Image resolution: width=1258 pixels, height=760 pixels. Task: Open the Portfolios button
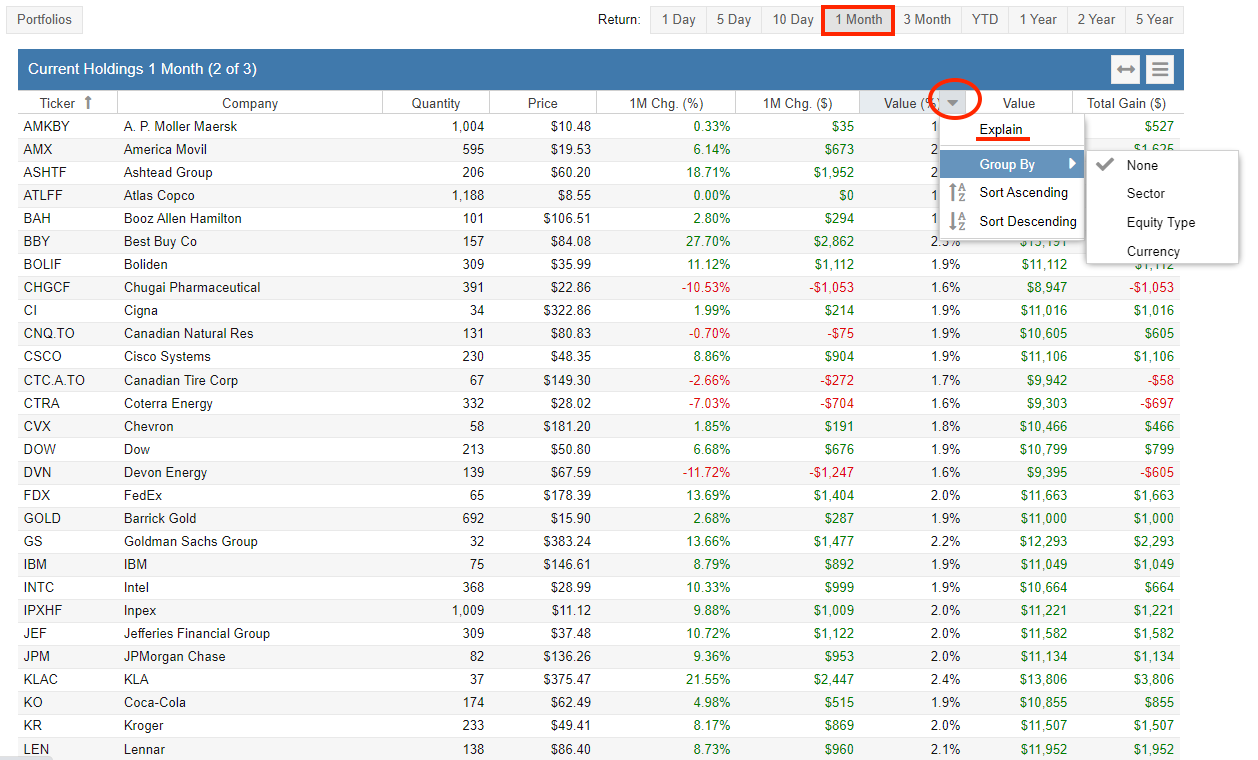[x=45, y=20]
